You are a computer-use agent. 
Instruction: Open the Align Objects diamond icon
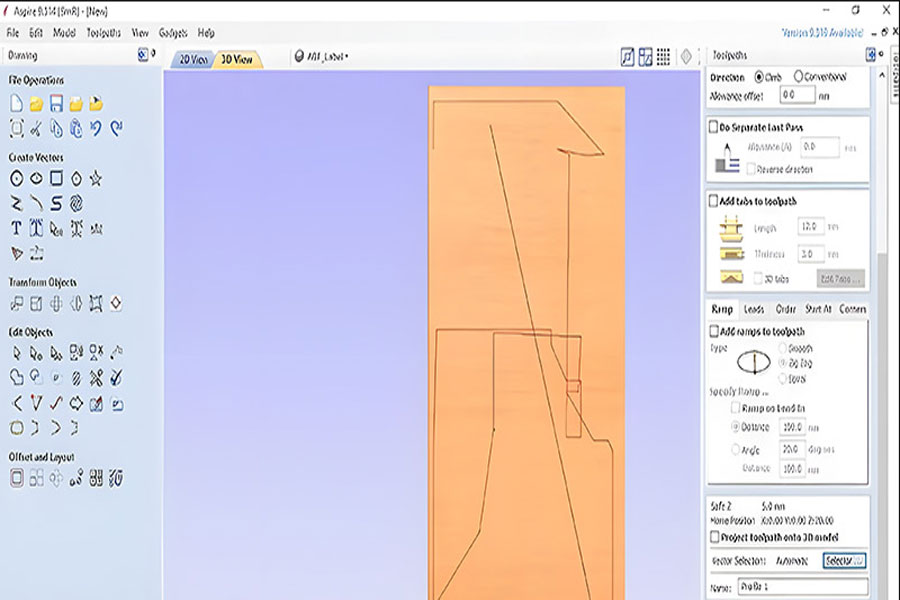116,303
